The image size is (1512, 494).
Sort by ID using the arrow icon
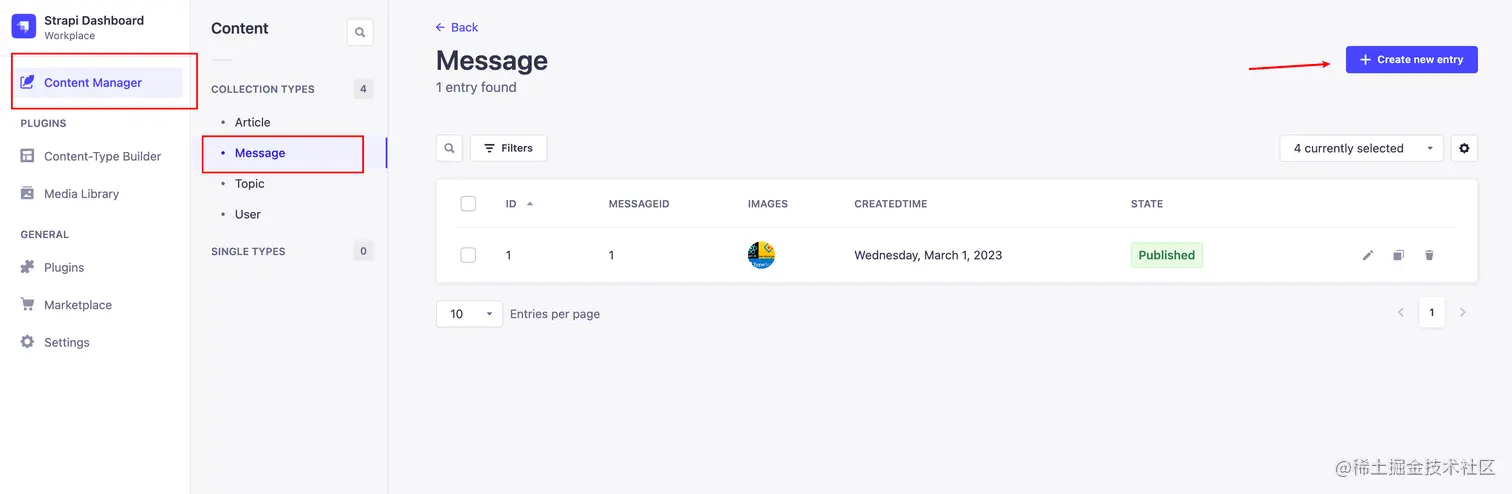[530, 204]
